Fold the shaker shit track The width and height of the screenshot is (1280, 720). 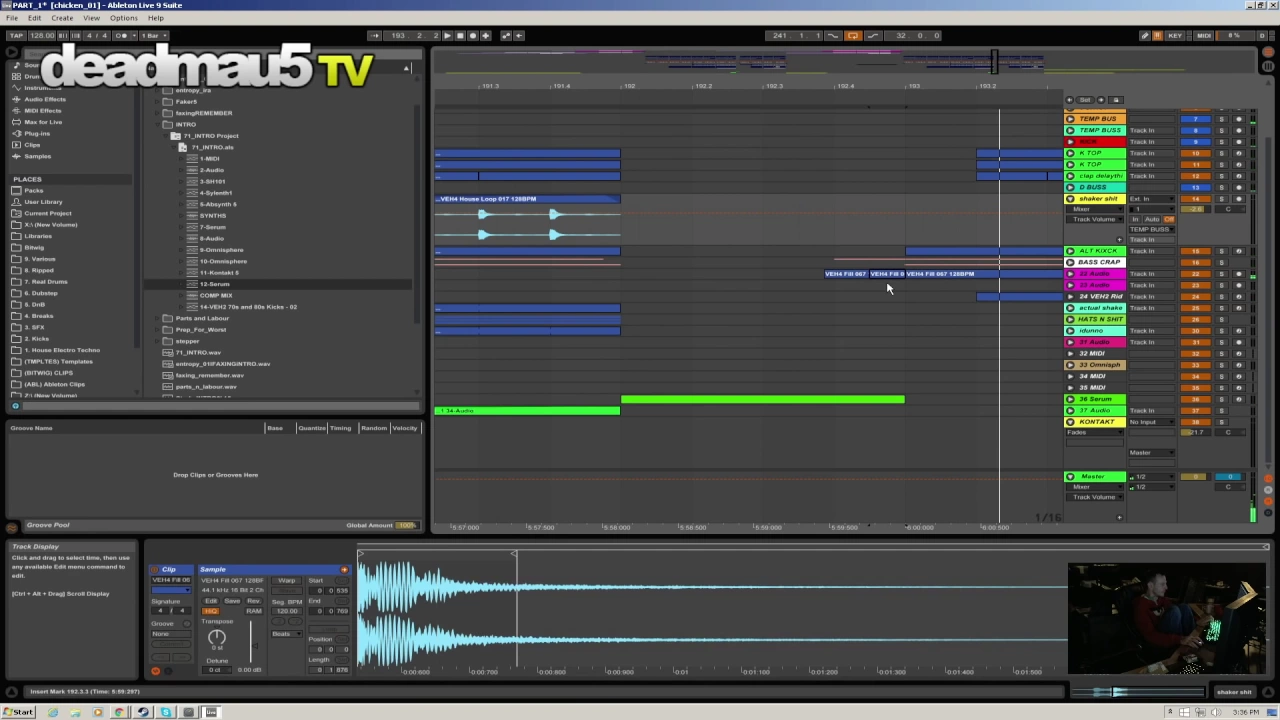pyautogui.click(x=1070, y=199)
